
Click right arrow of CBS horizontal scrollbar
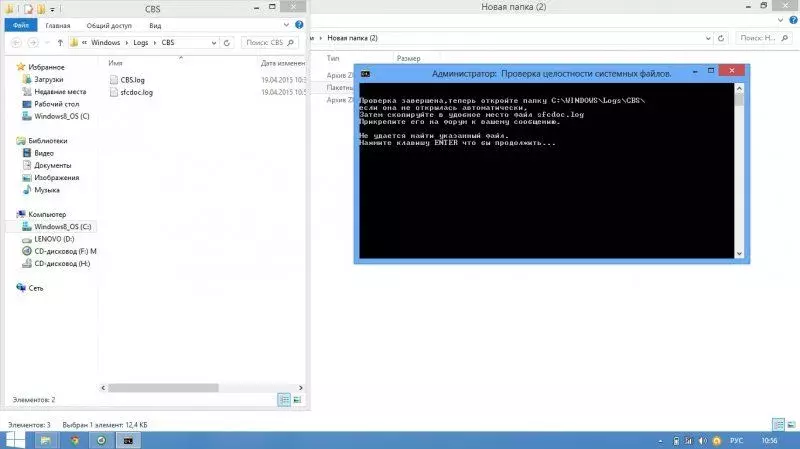[x=301, y=387]
